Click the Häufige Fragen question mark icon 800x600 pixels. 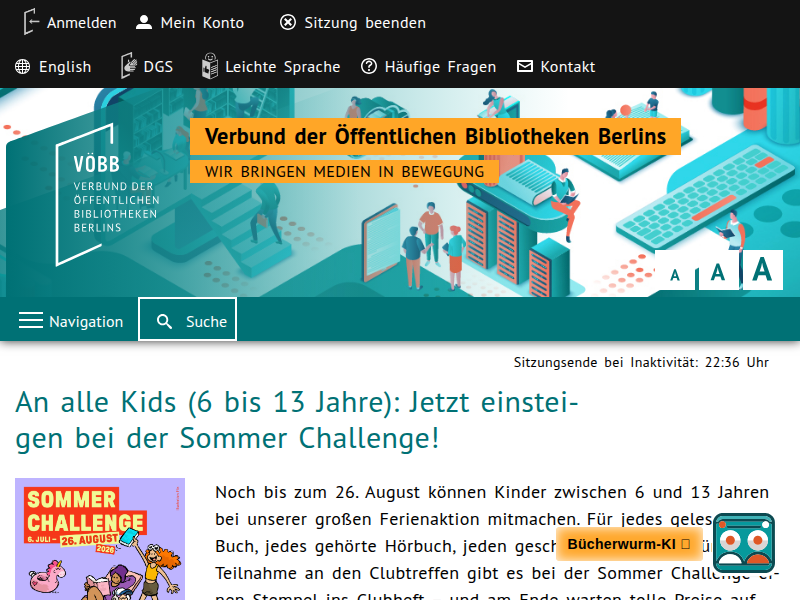(x=369, y=66)
